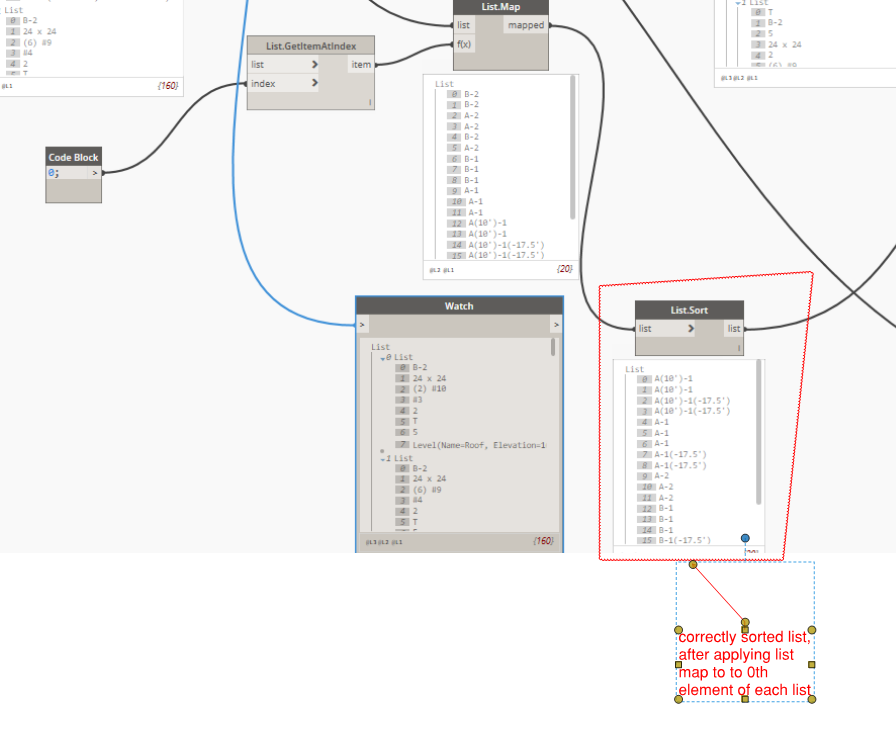The height and width of the screenshot is (734, 896).
Task: Click the Watch node output port arrow
Action: click(x=556, y=325)
